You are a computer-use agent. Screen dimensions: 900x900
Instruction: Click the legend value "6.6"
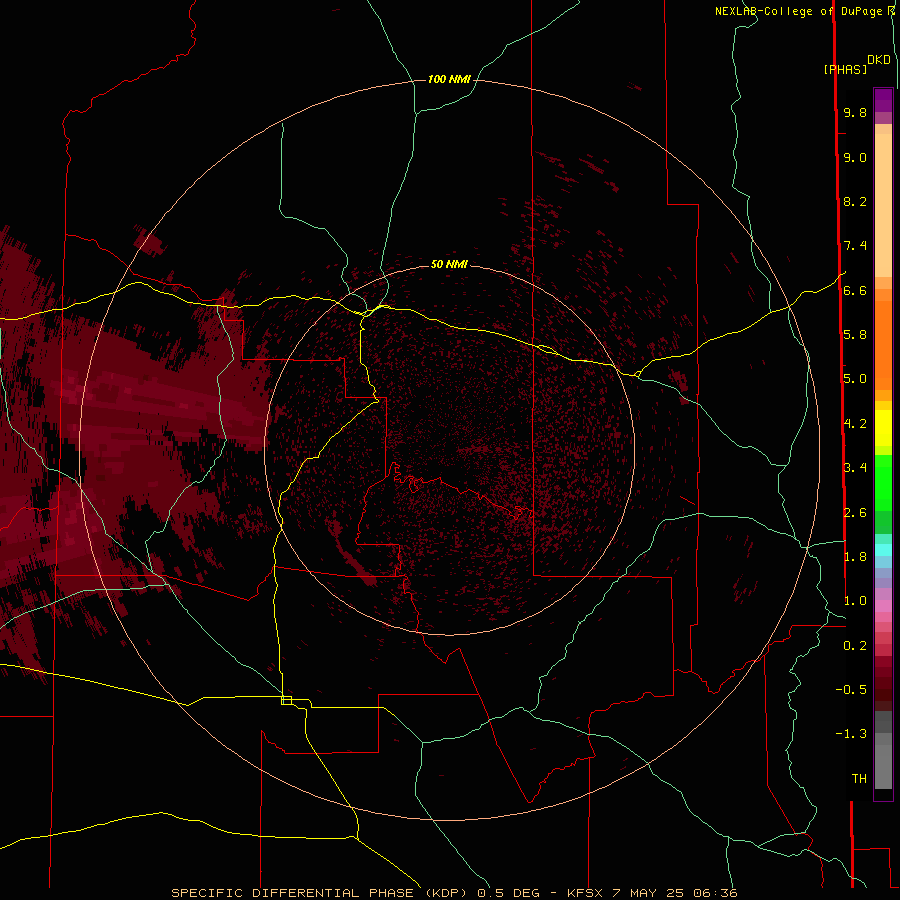[855, 290]
